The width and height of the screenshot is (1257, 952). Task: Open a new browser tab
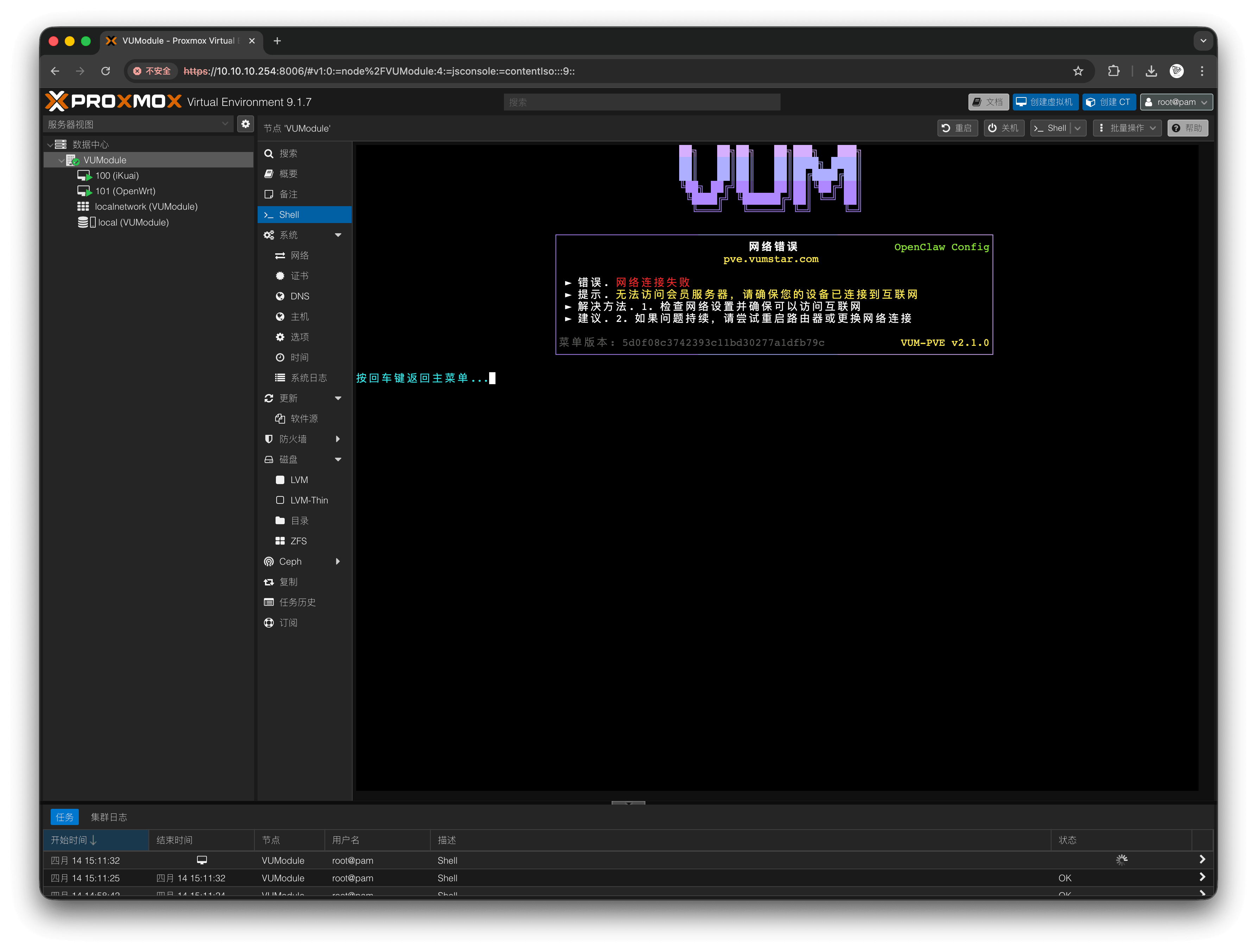277,41
